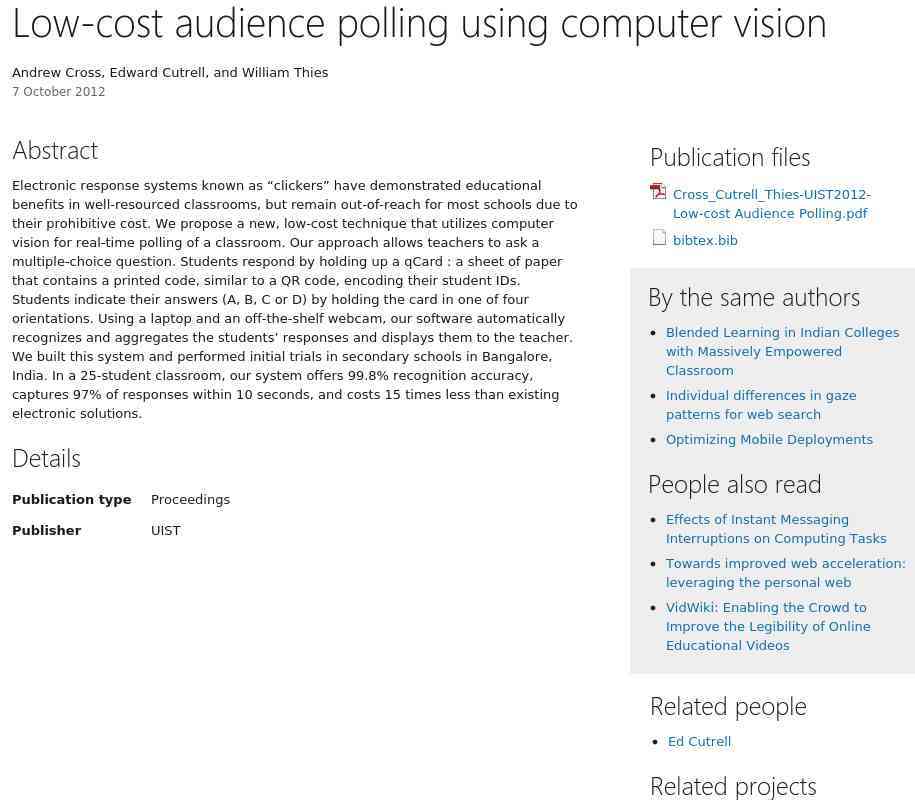Screen dimensions: 915x800
Task: Visit the Optimizing Mobile Deployments publication
Action: 769,439
